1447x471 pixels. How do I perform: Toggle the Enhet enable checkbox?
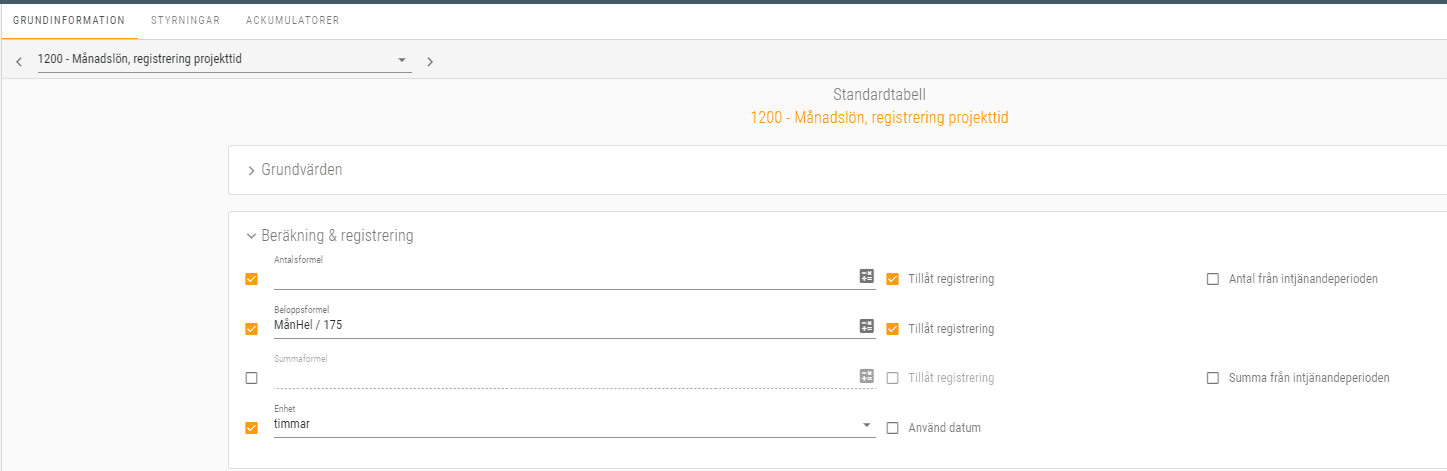pyautogui.click(x=251, y=428)
